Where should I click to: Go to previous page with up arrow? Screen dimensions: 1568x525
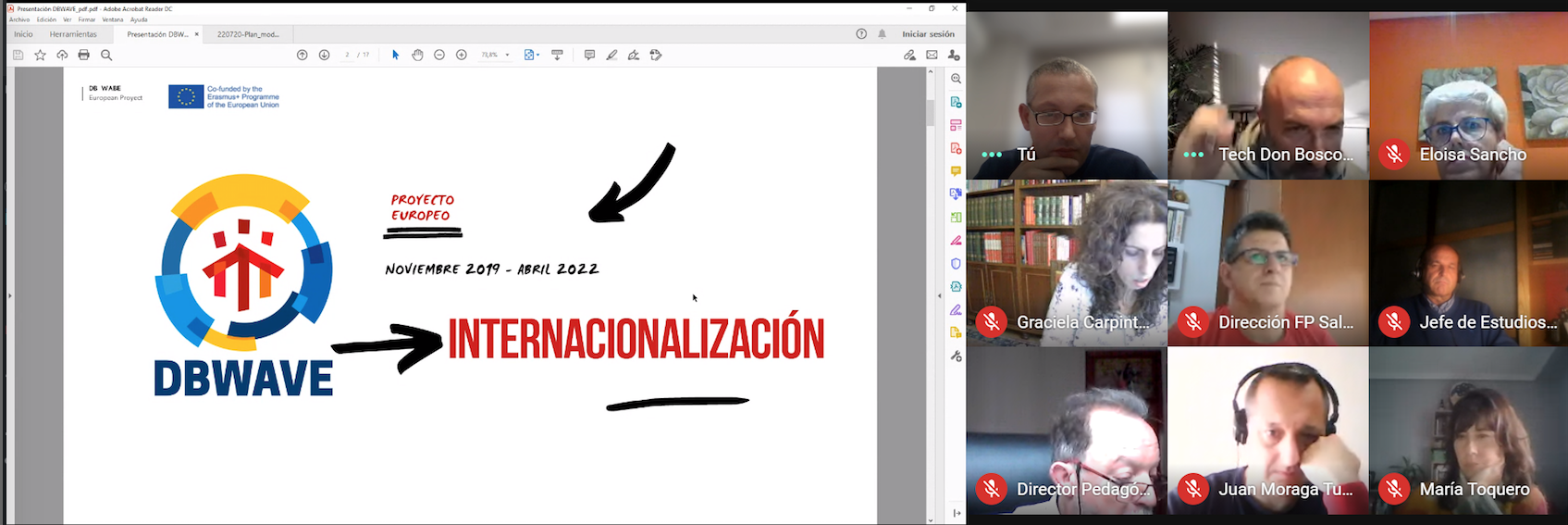302,56
